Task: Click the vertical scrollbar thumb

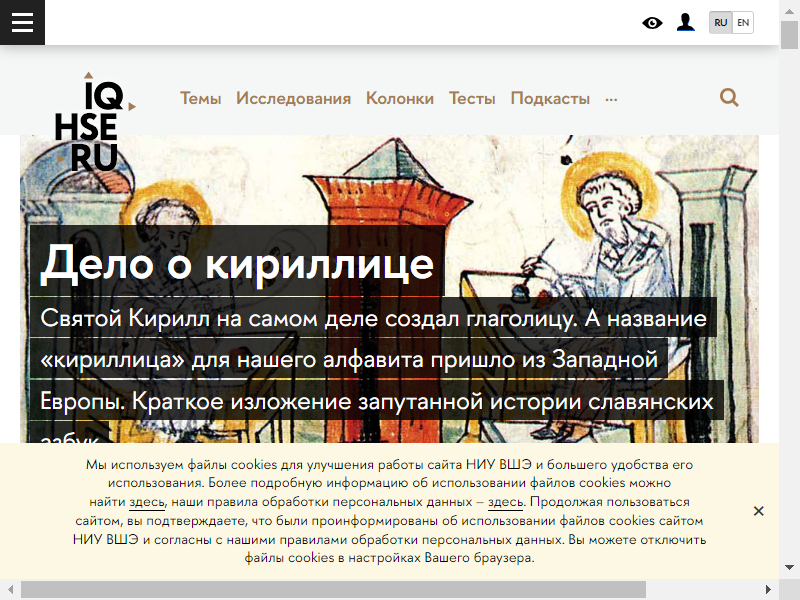Action: tap(789, 35)
